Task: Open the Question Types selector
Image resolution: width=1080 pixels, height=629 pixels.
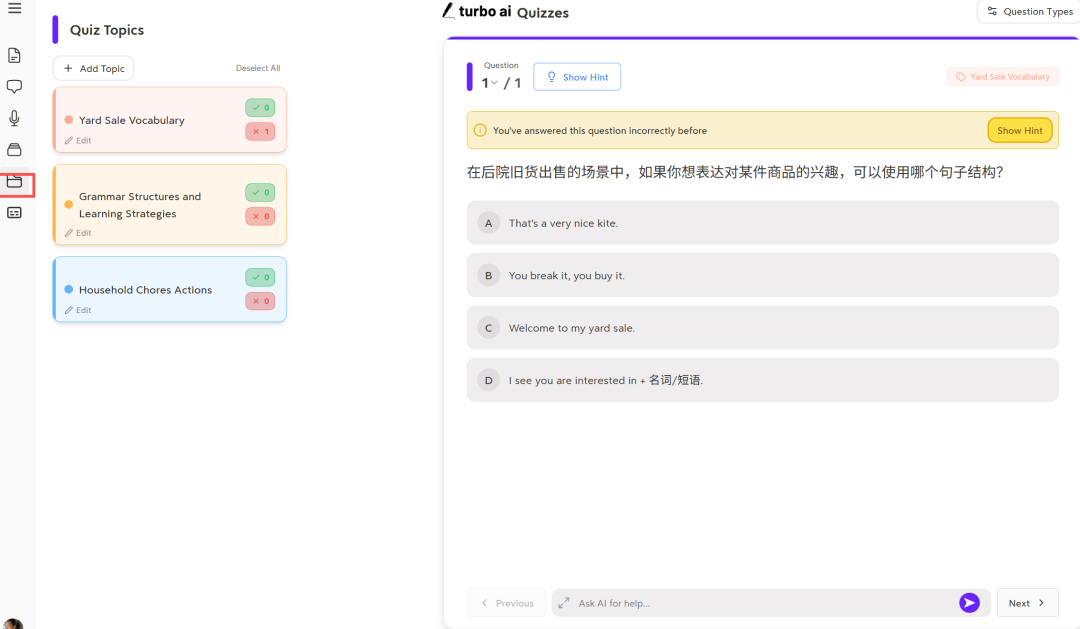Action: [1029, 11]
